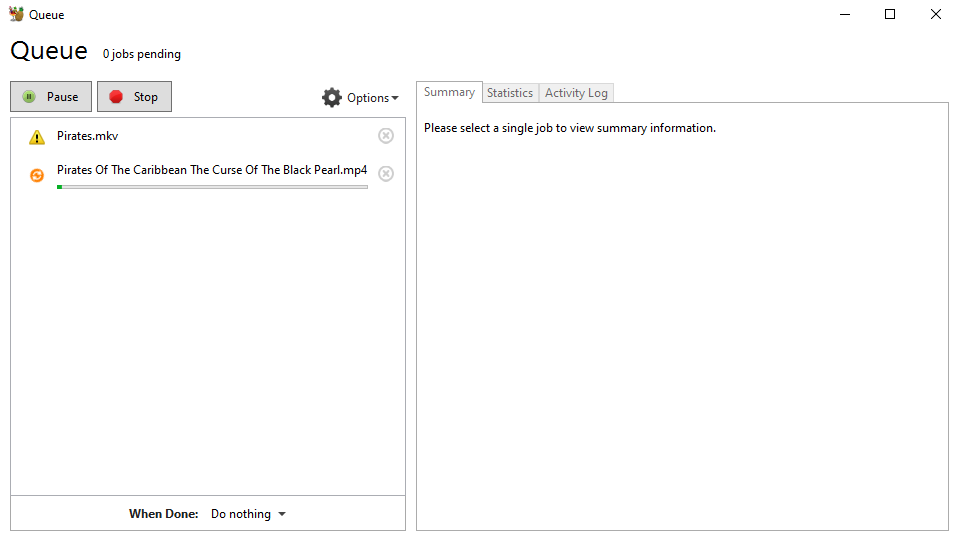Open the Statistics tab

[510, 93]
